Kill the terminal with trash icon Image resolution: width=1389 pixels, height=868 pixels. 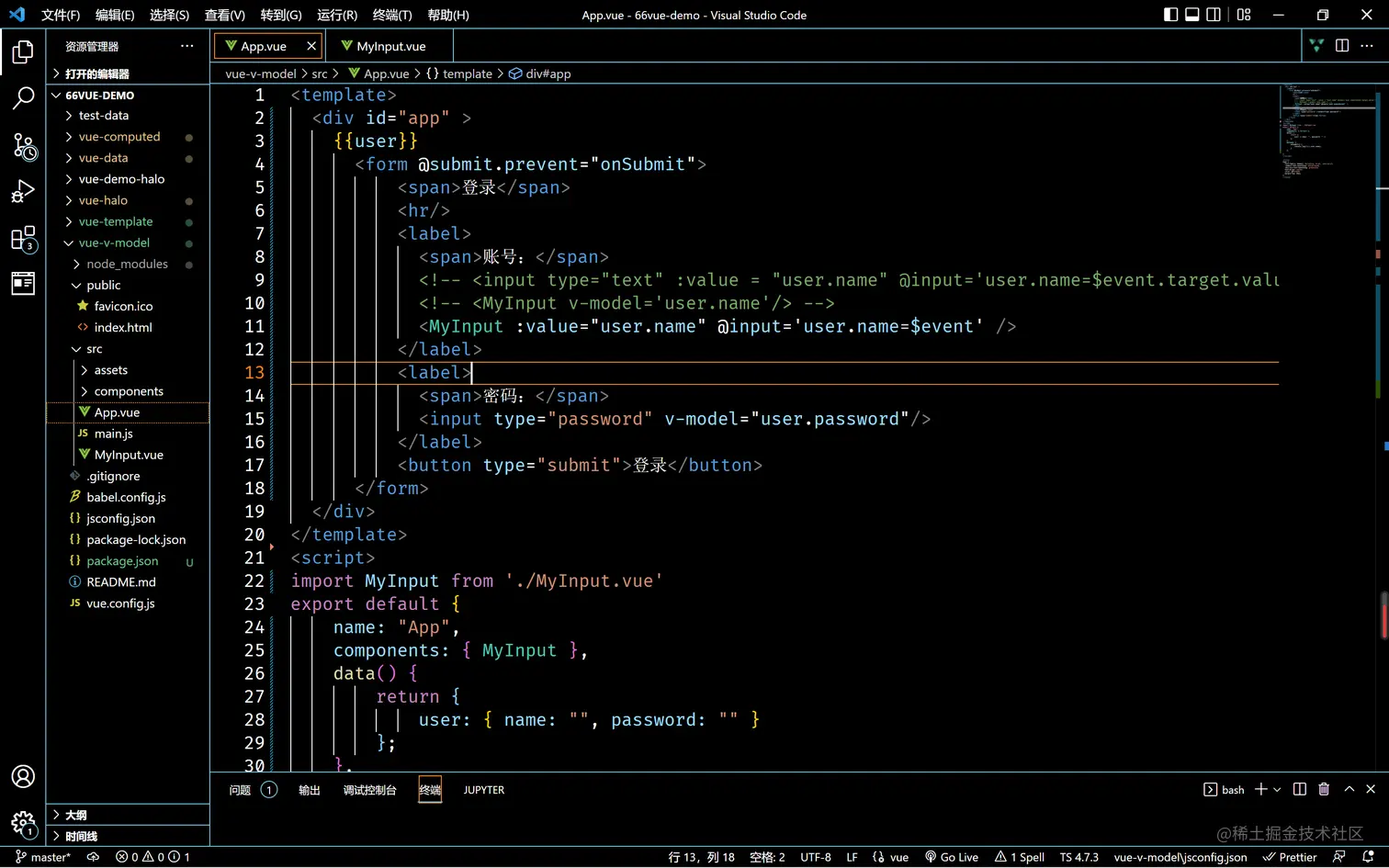[x=1324, y=789]
